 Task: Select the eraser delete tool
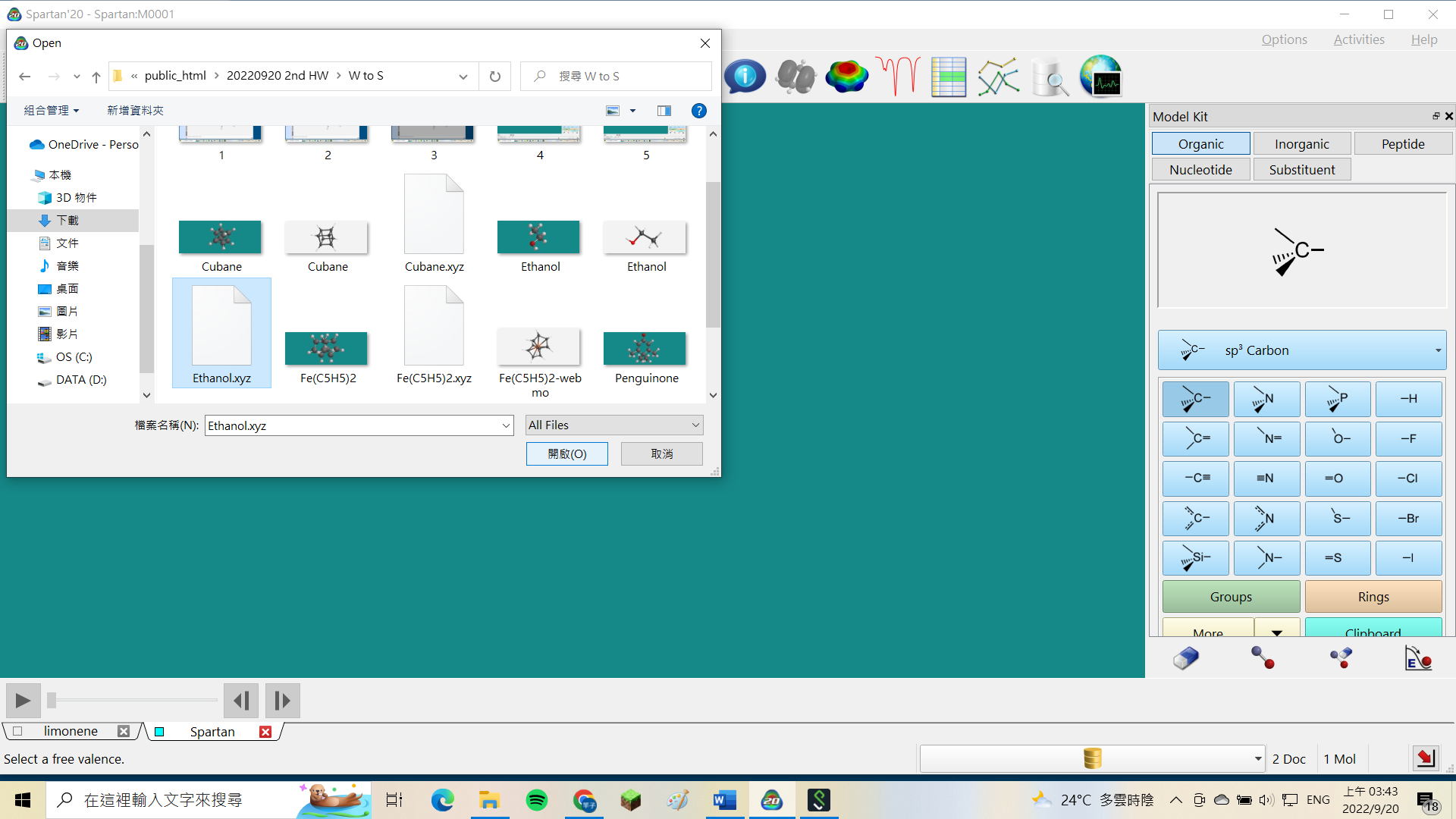[1186, 657]
